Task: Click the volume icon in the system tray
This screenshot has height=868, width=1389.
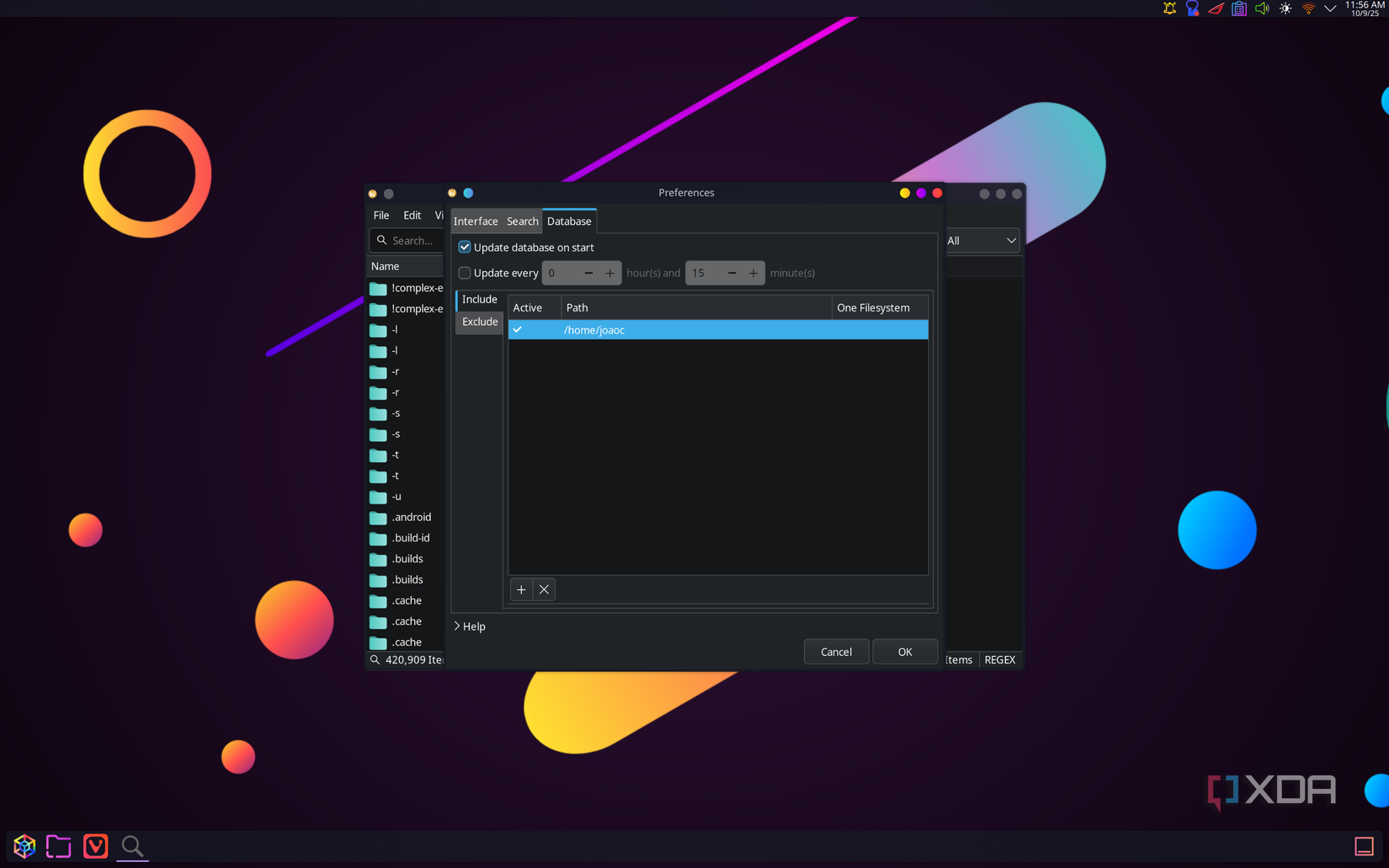Action: tap(1262, 8)
